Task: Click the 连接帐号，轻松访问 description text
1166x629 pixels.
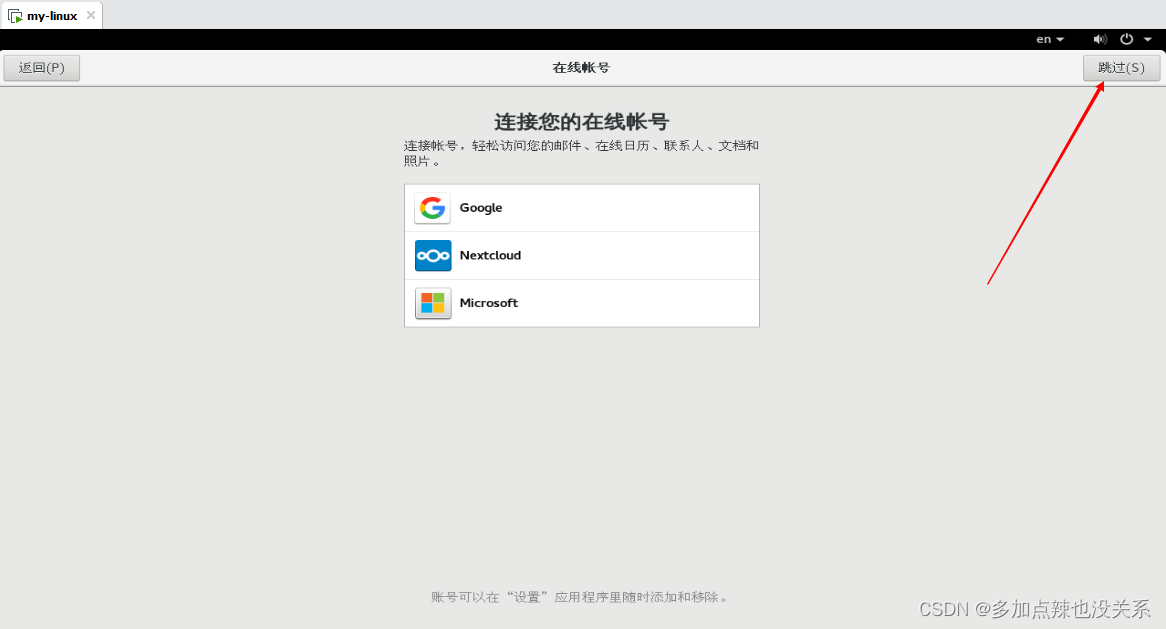Action: click(x=582, y=153)
